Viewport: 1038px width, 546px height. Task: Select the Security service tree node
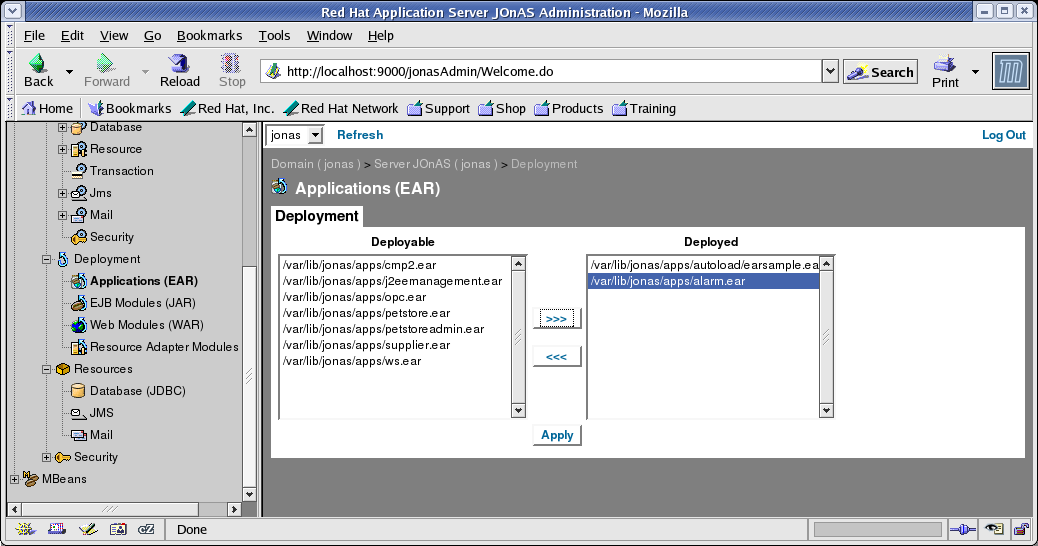pos(111,237)
